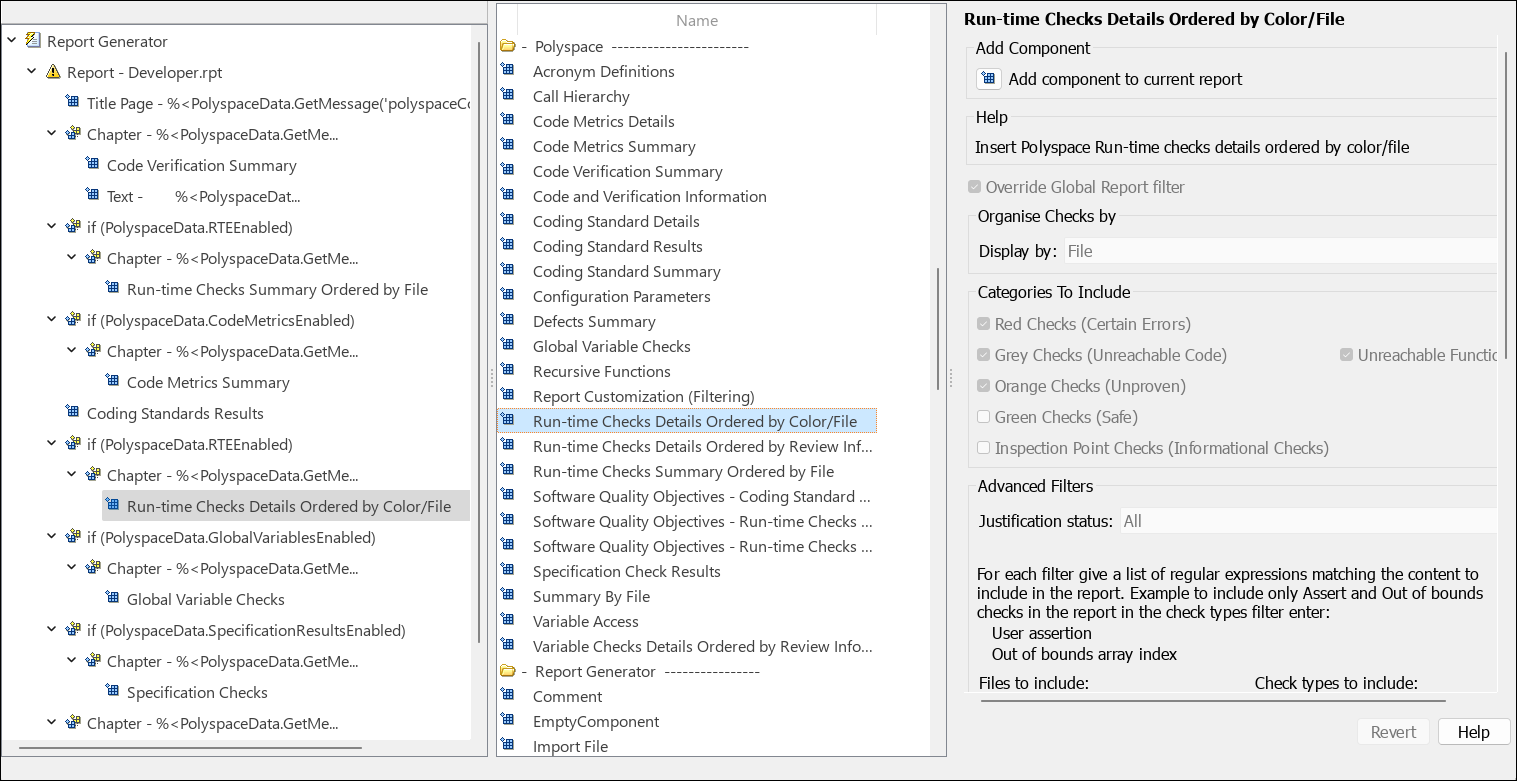This screenshot has width=1517, height=781.
Task: Collapse the Report - Developer.rpt tree node
Action: 32,72
